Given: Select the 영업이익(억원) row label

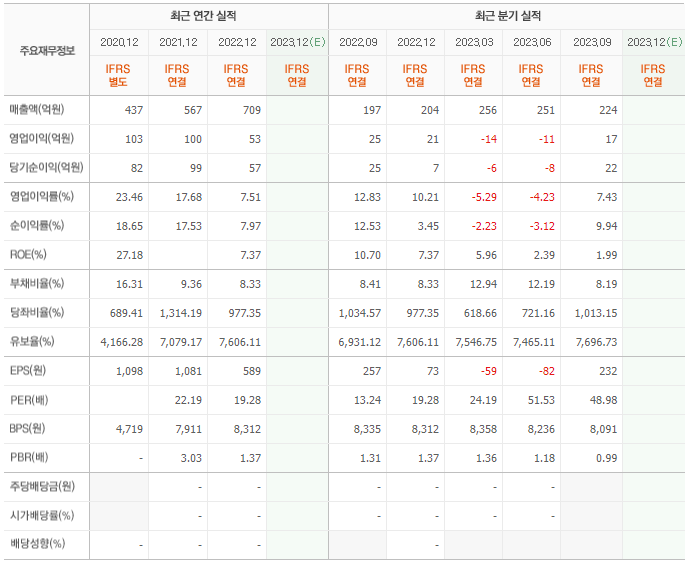Looking at the screenshot, I should pyautogui.click(x=42, y=139).
